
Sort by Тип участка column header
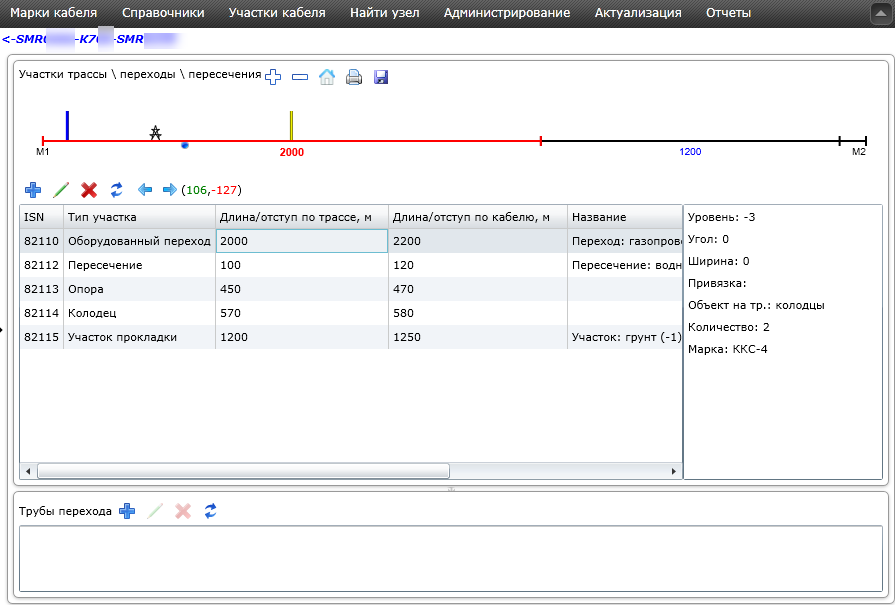point(139,217)
